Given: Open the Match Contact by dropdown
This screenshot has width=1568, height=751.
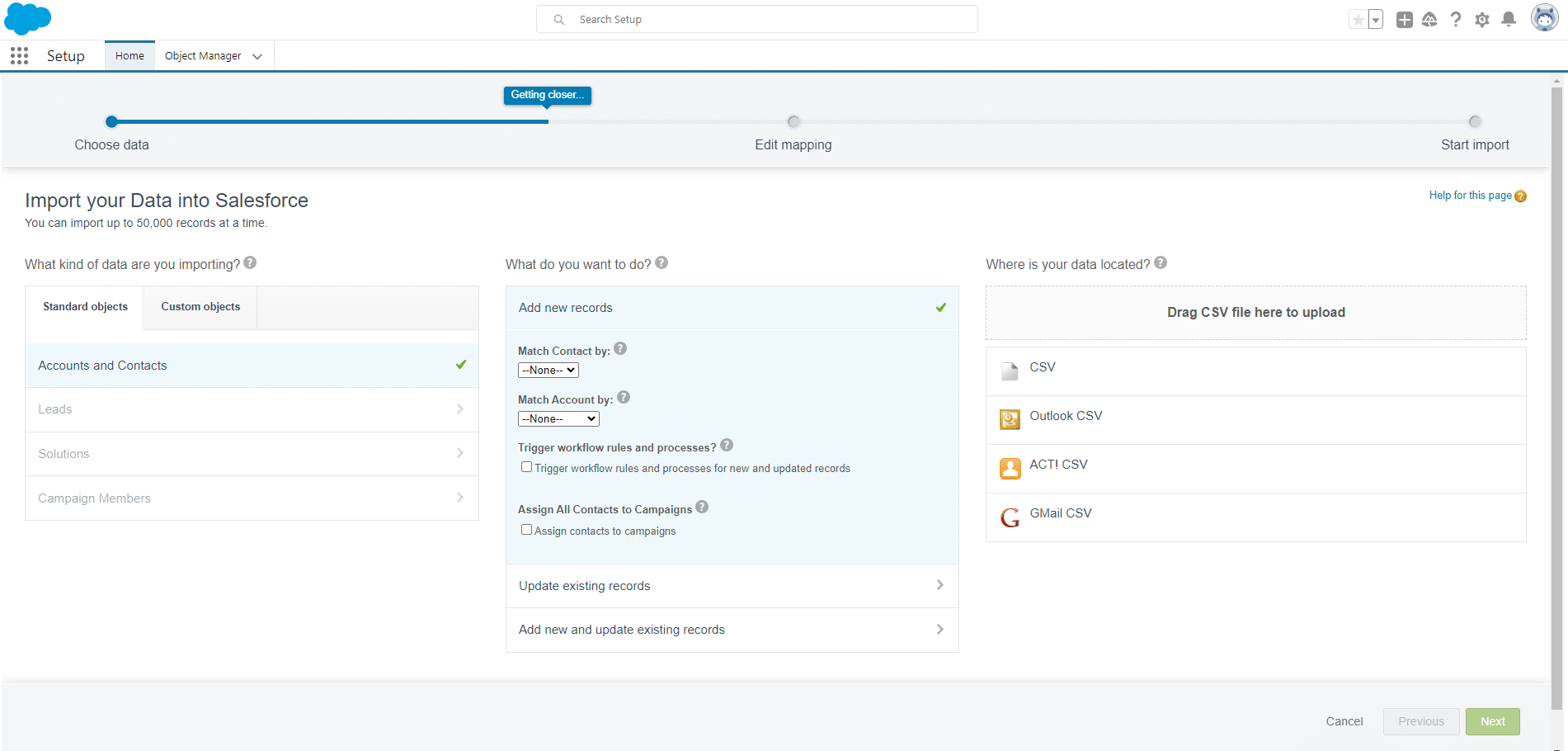Looking at the screenshot, I should coord(549,371).
